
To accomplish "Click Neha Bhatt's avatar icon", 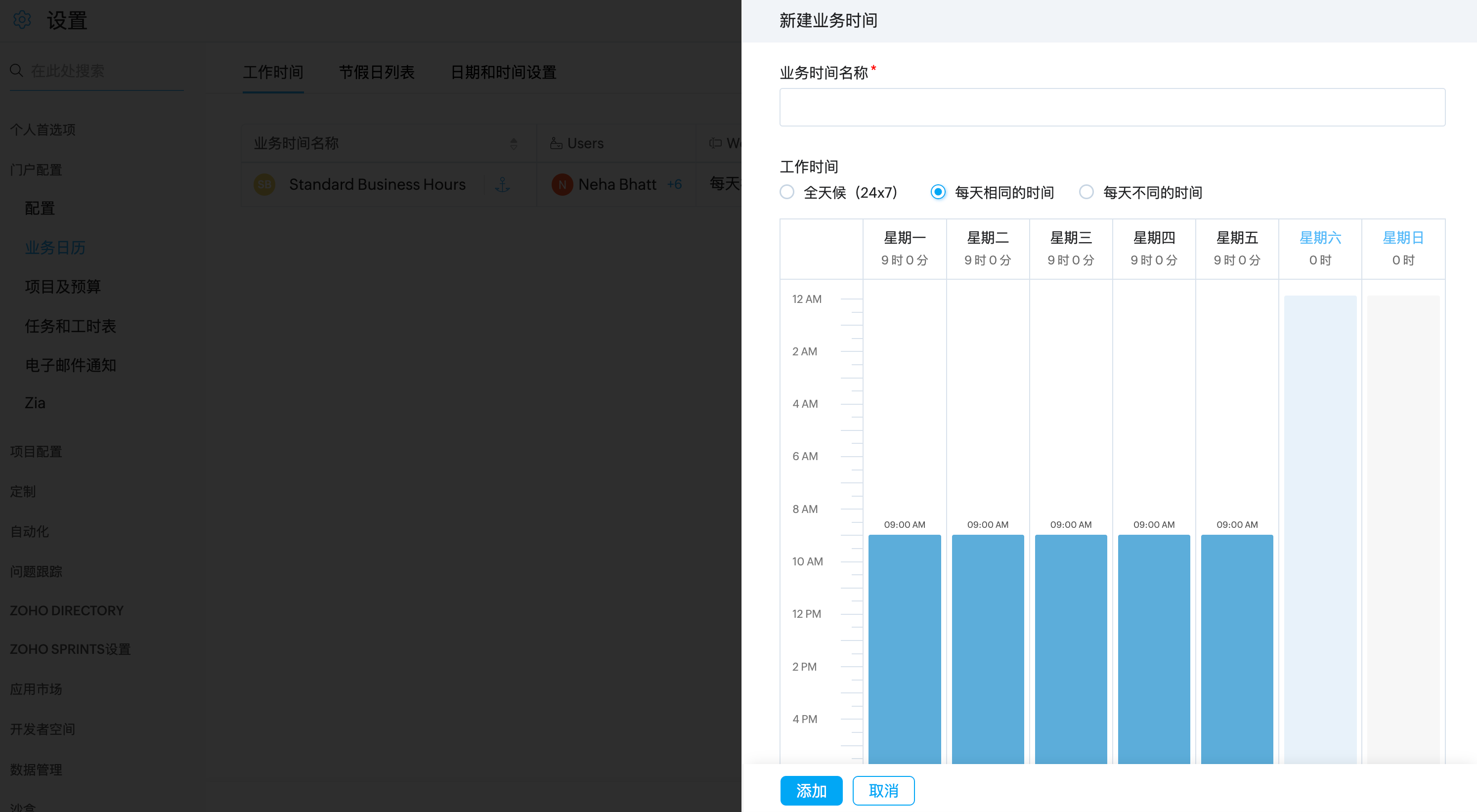I will coord(562,184).
